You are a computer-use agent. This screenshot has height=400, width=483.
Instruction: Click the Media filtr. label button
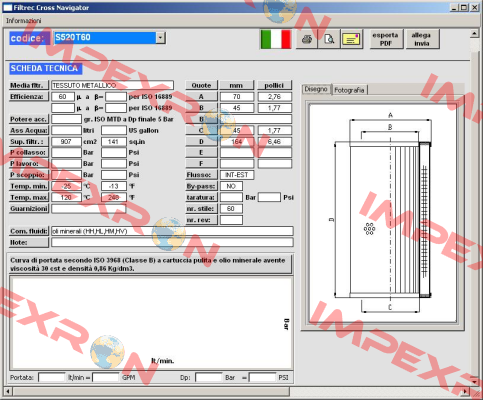coord(29,85)
